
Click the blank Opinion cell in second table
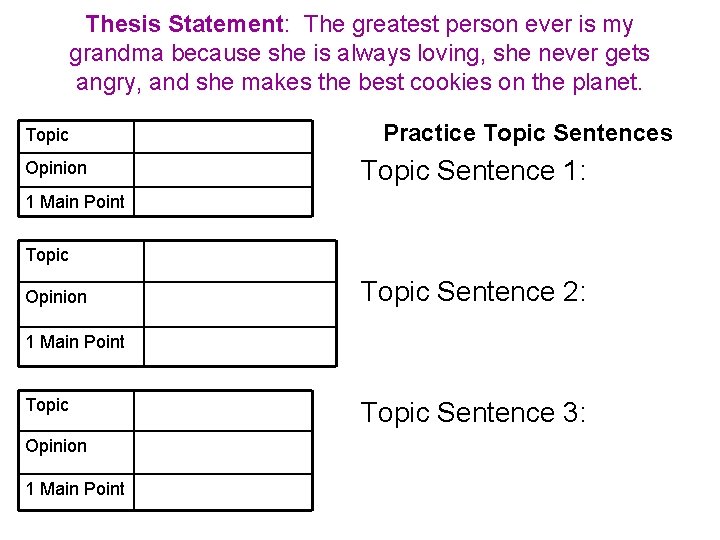tap(240, 304)
